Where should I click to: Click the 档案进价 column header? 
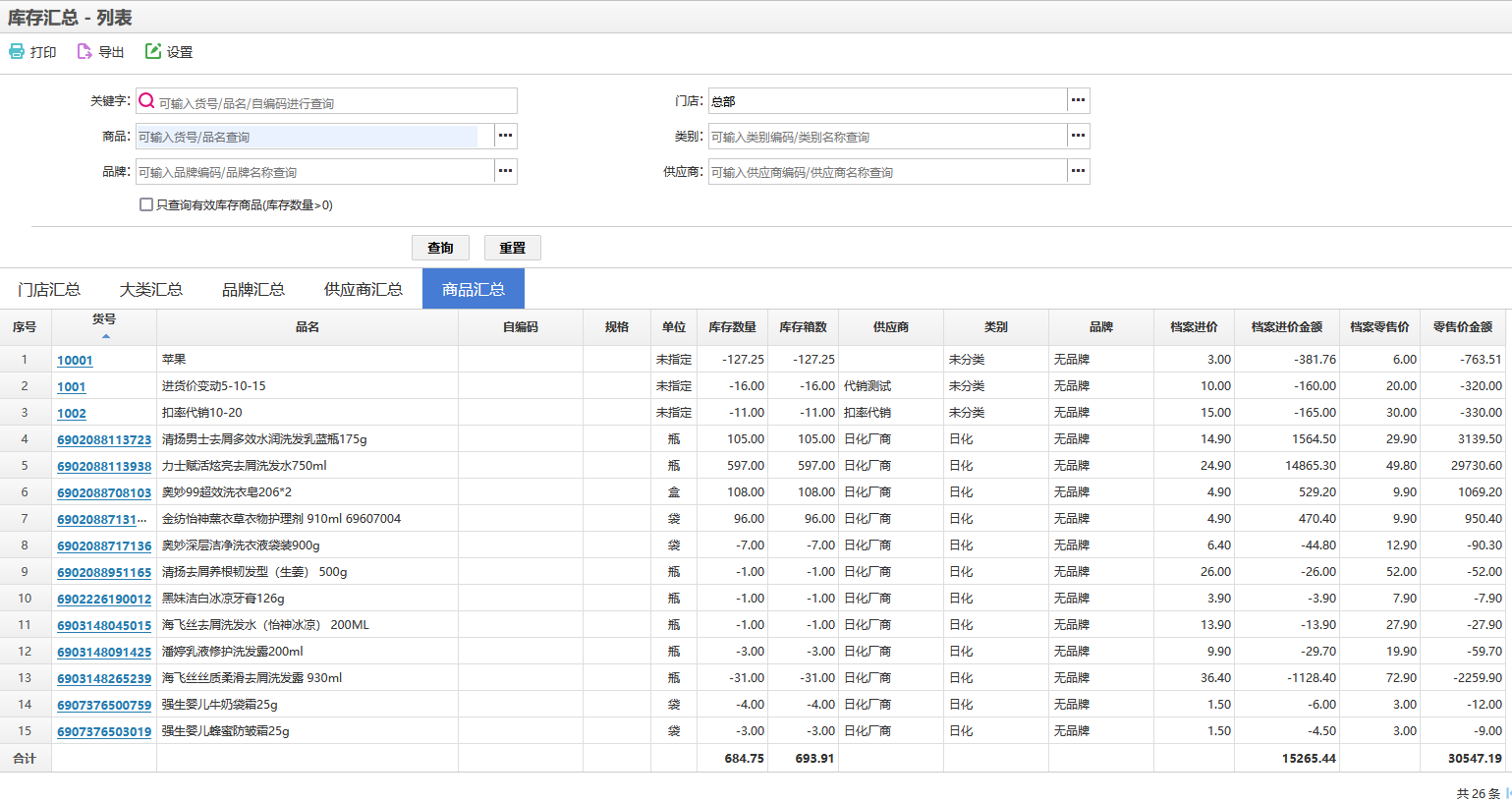click(x=1194, y=327)
